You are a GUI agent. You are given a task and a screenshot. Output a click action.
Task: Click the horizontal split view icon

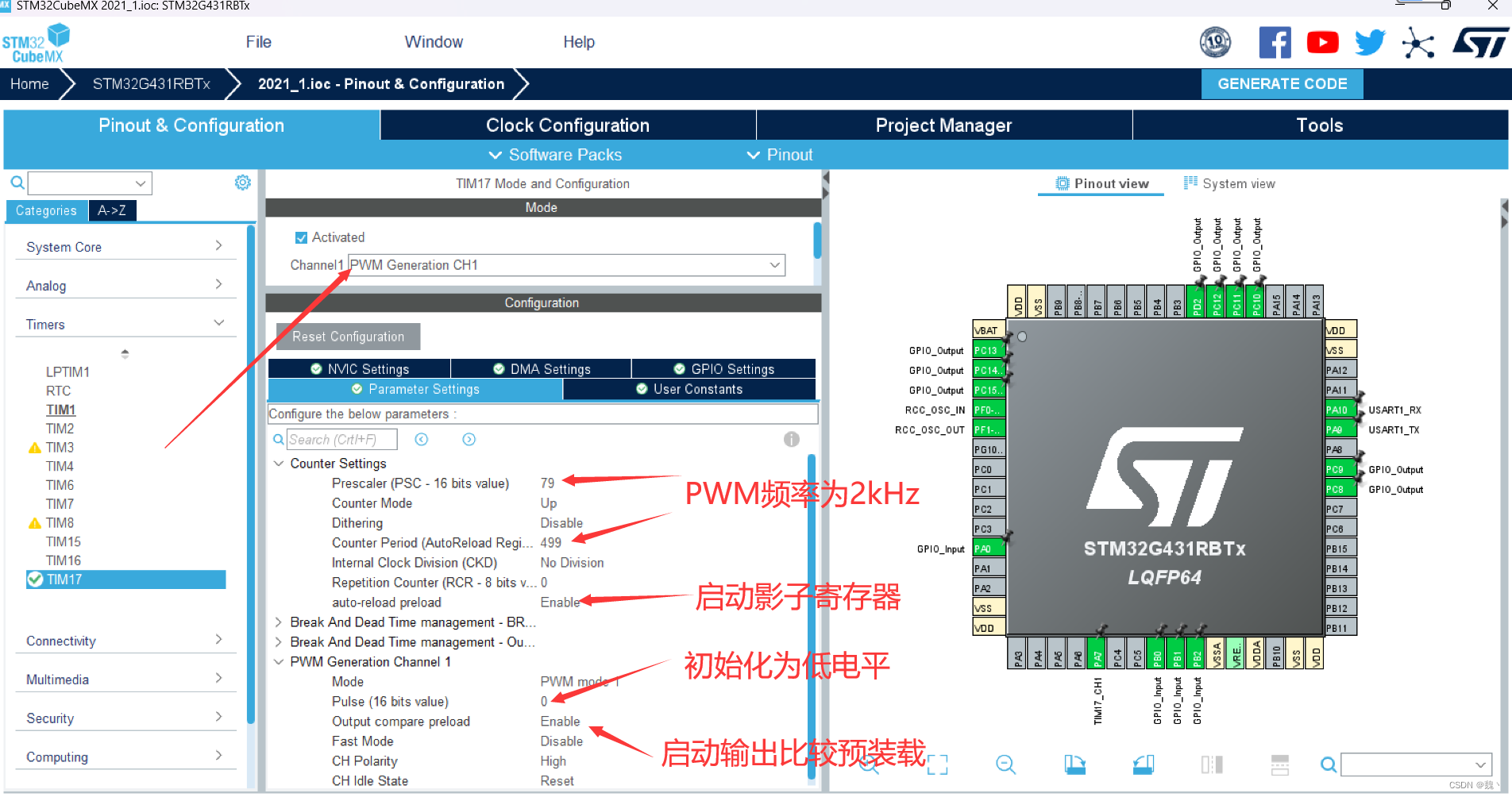[1279, 764]
